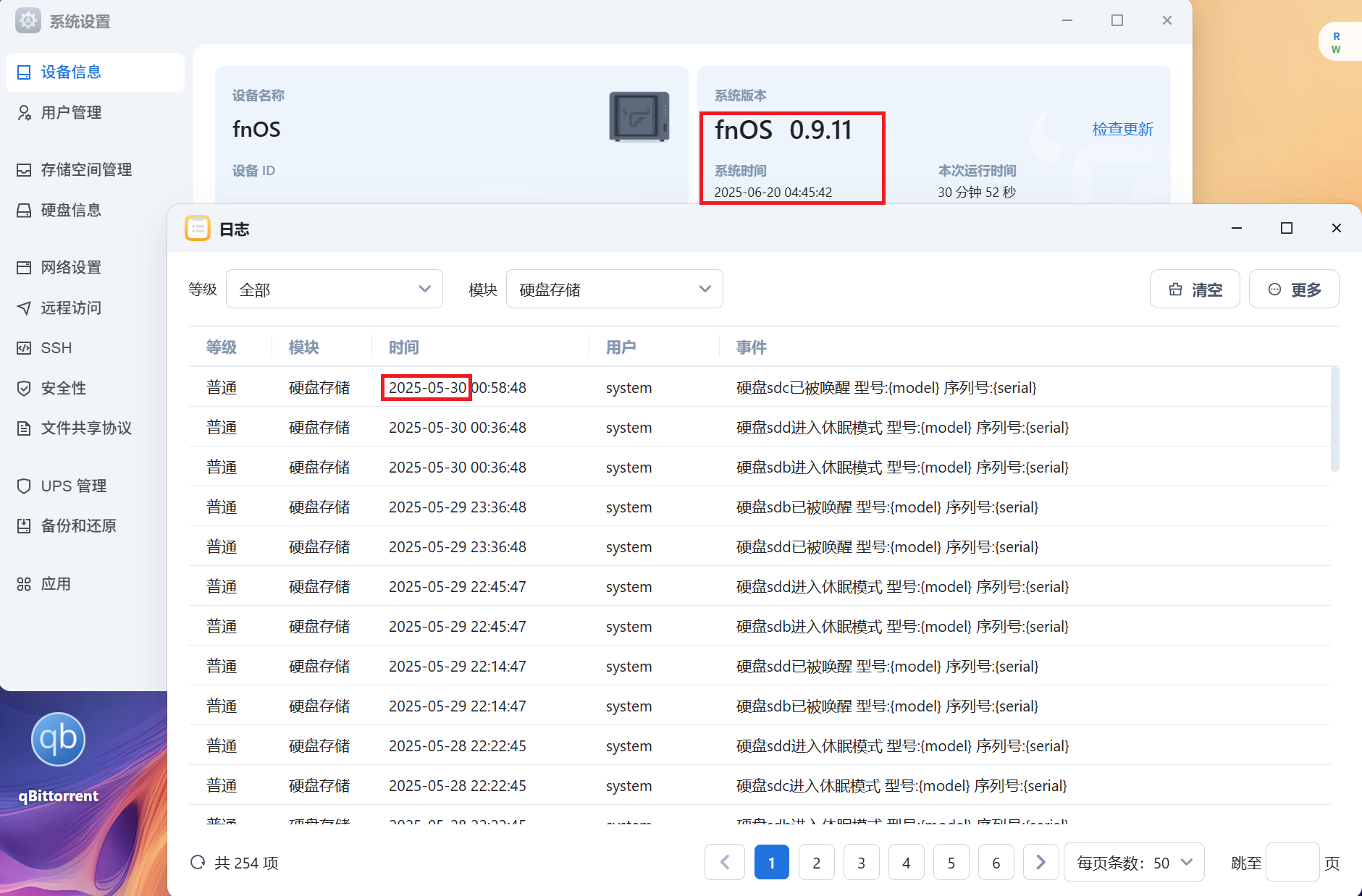Go to log page 1
This screenshot has width=1362, height=896.
(x=772, y=862)
